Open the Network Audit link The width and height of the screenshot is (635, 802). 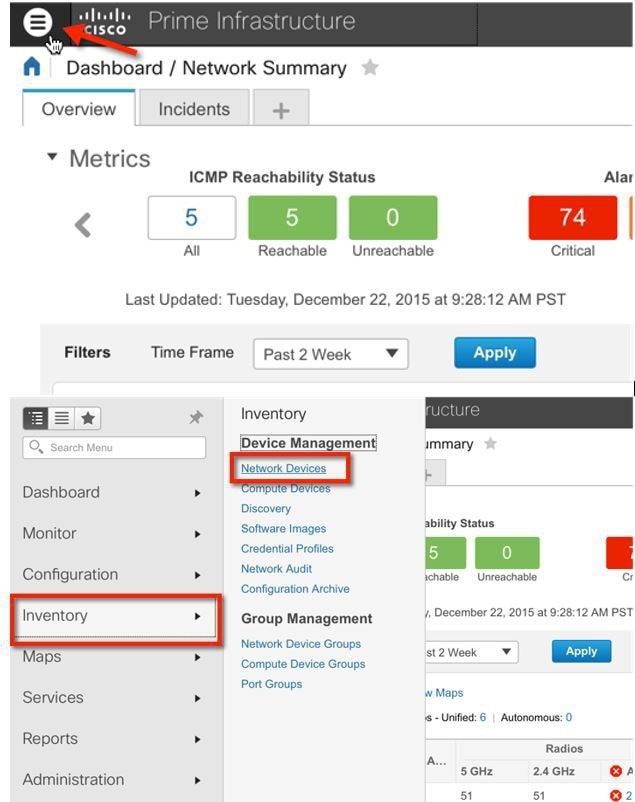click(x=276, y=568)
